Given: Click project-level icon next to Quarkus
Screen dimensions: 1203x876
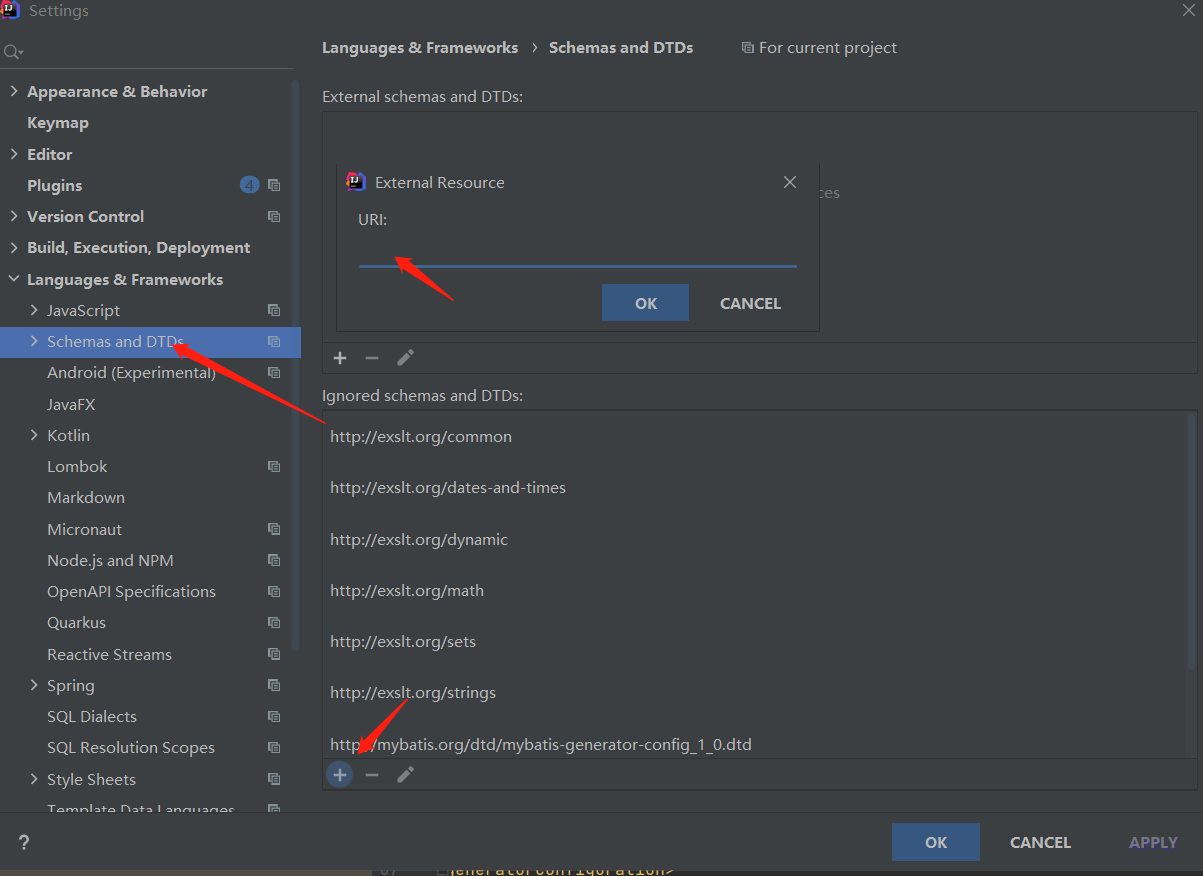Looking at the screenshot, I should tap(274, 623).
